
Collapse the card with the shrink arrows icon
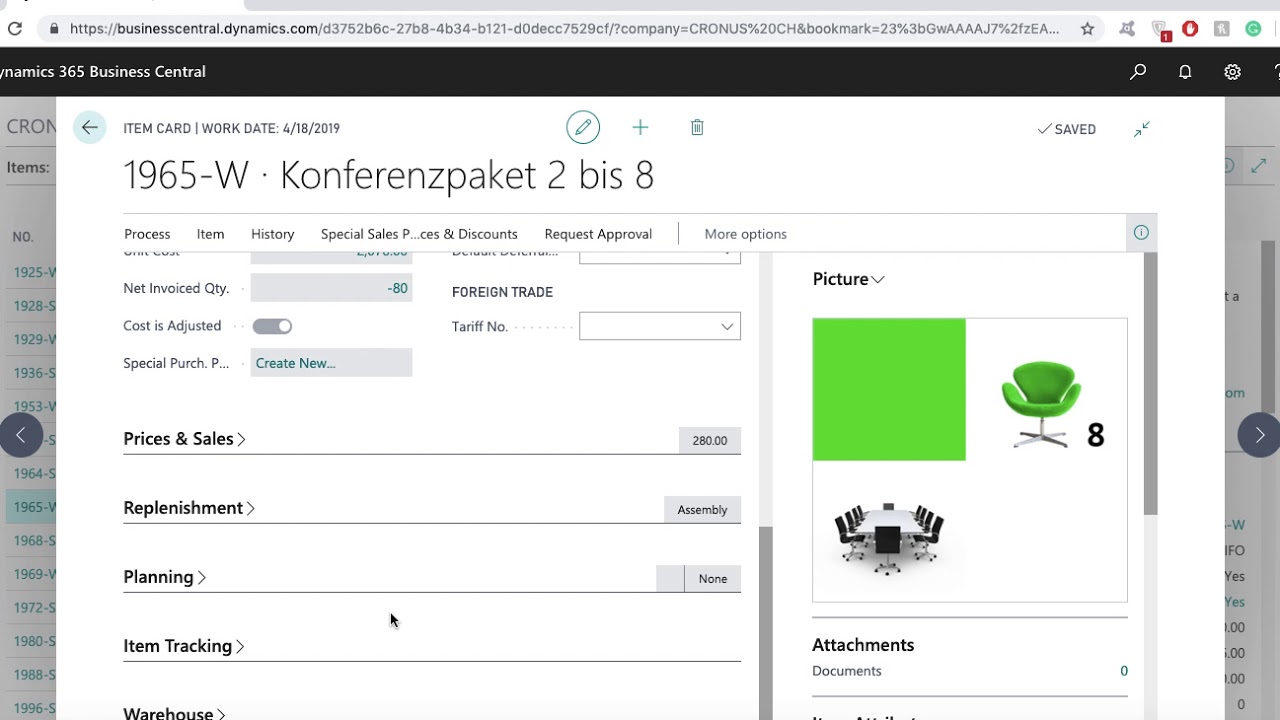(x=1142, y=129)
